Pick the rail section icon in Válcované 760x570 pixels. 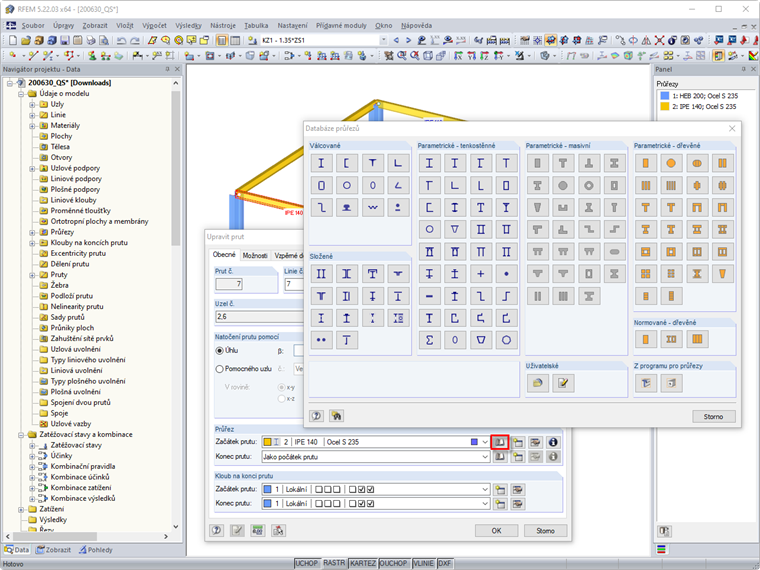347,207
